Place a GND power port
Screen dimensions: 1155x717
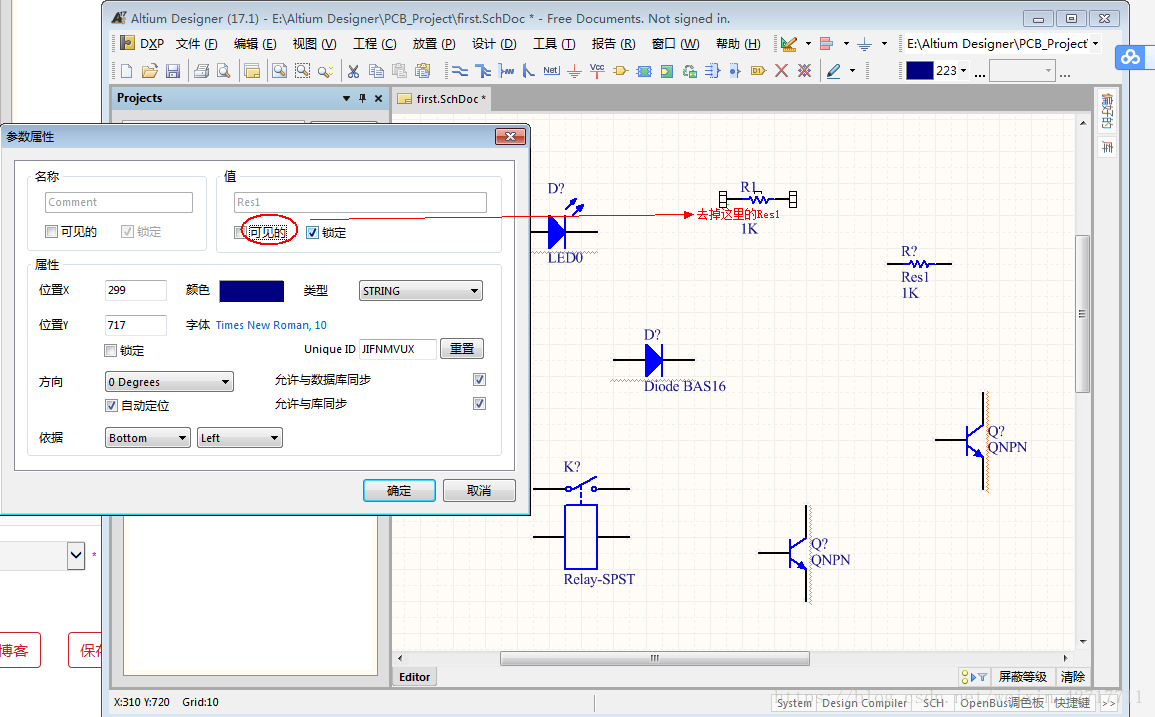pyautogui.click(x=575, y=71)
